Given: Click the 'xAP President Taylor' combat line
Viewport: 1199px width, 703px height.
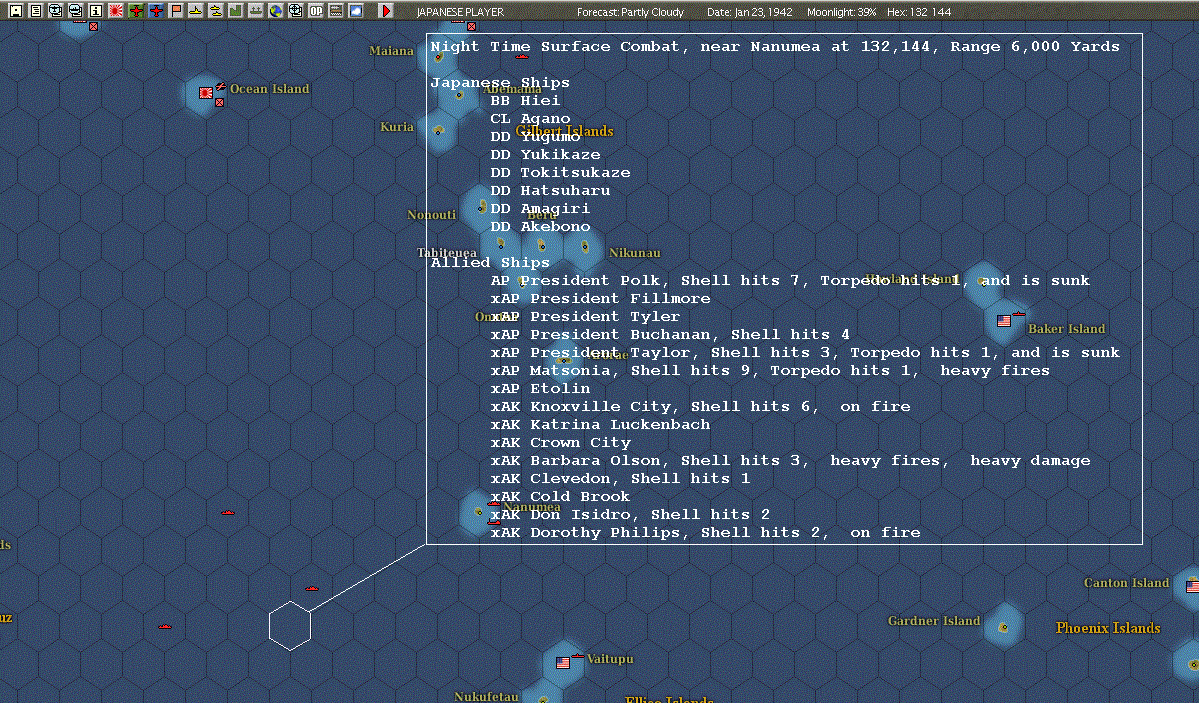Looking at the screenshot, I should coord(805,353).
